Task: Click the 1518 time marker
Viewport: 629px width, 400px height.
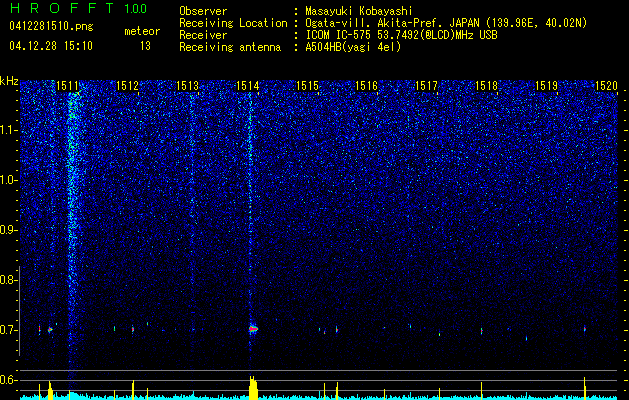Action: [486, 85]
